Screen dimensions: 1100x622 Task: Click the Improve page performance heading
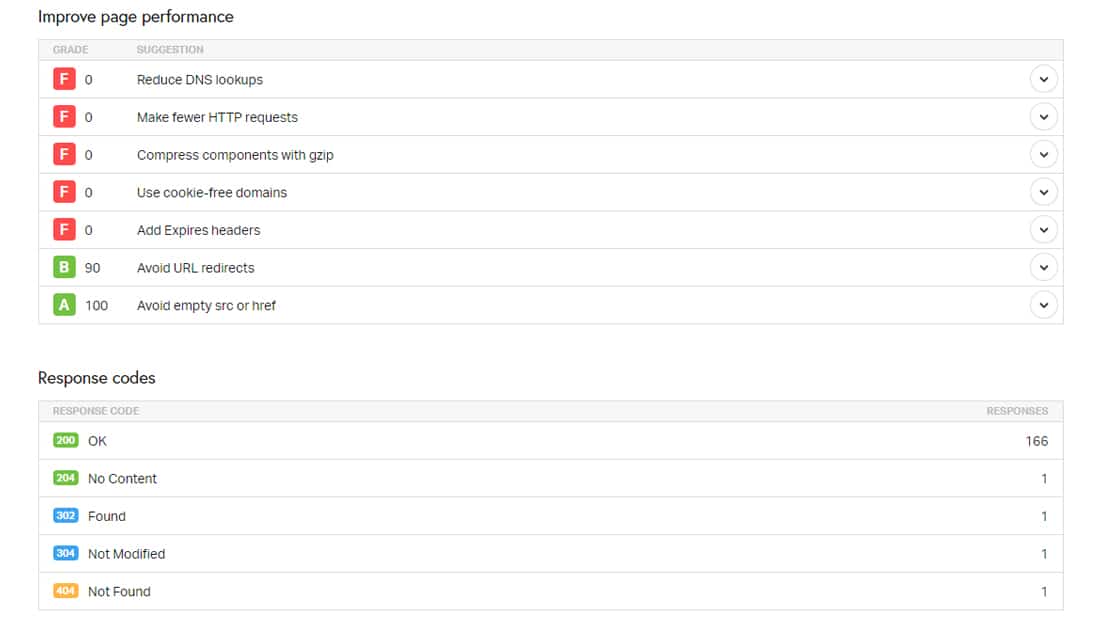tap(135, 17)
